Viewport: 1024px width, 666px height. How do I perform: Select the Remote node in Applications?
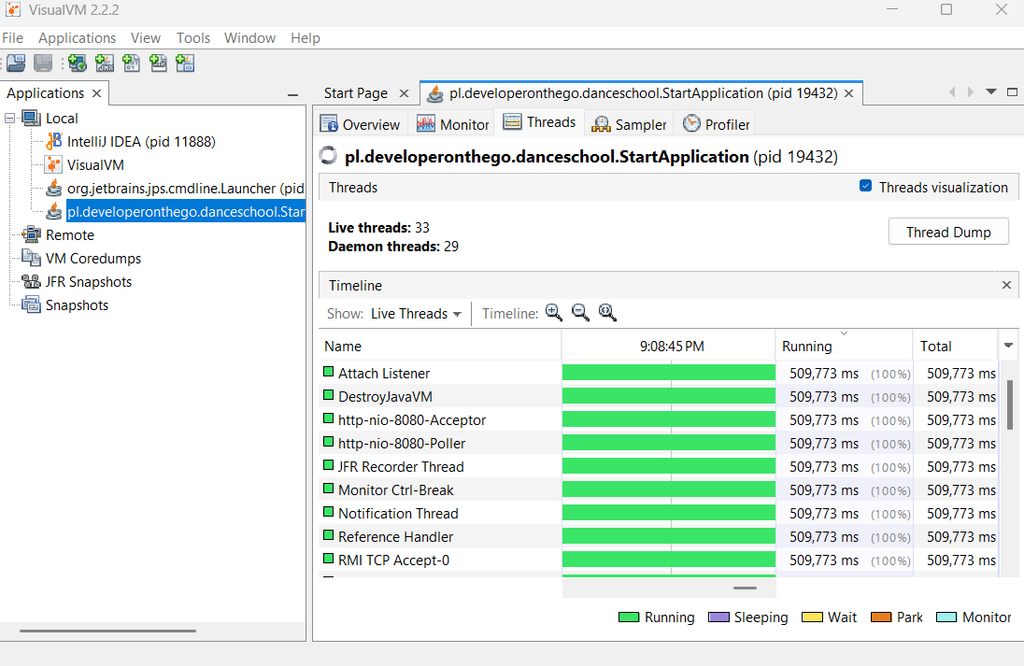point(70,235)
